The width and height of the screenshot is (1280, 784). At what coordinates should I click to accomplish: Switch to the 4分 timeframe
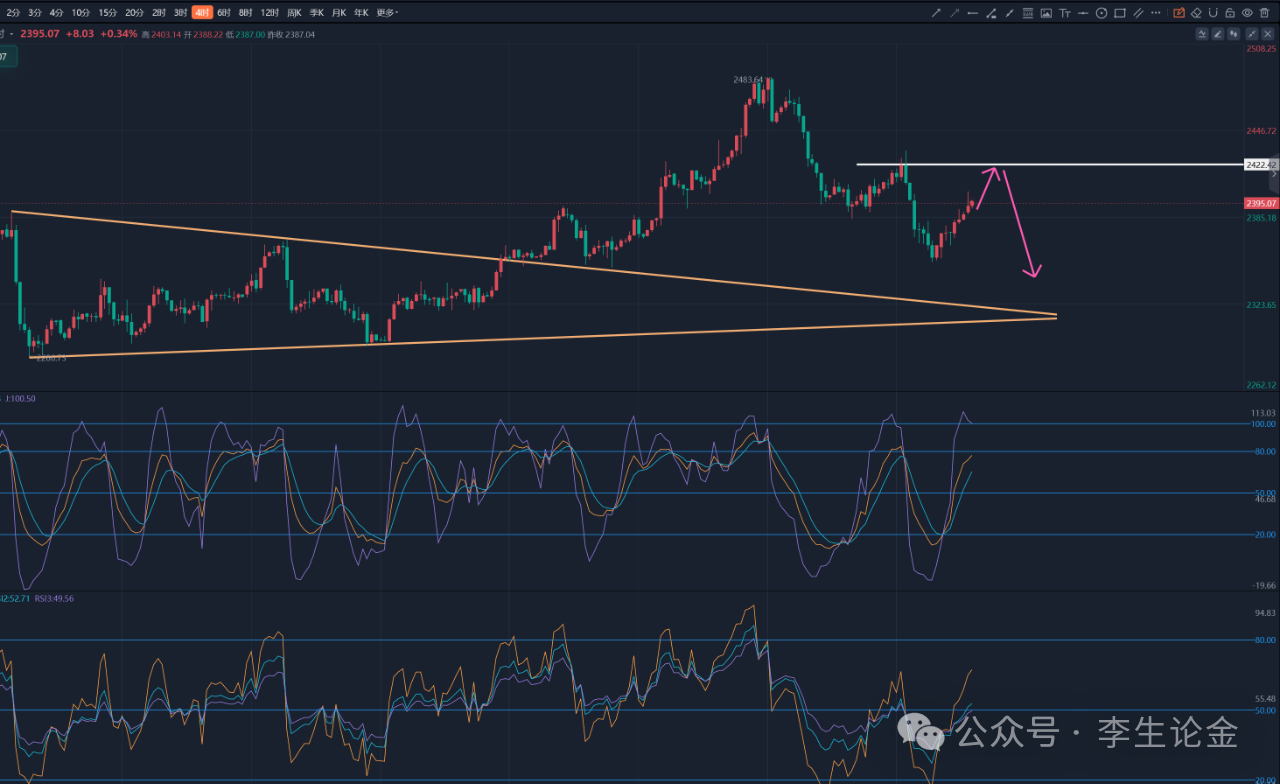57,13
